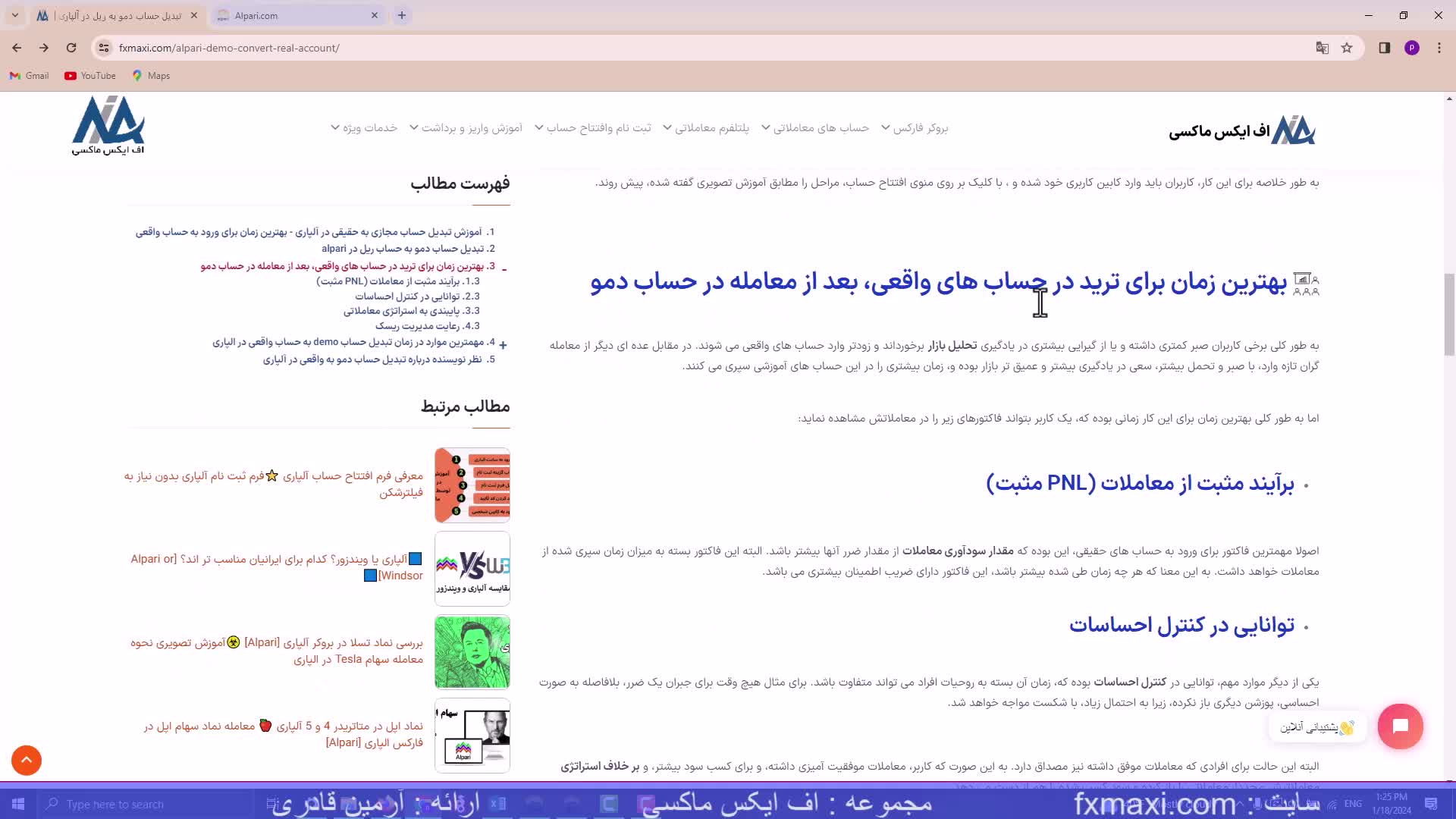Image resolution: width=1456 pixels, height=819 pixels.
Task: Open the YouTube bookmark
Action: click(90, 76)
